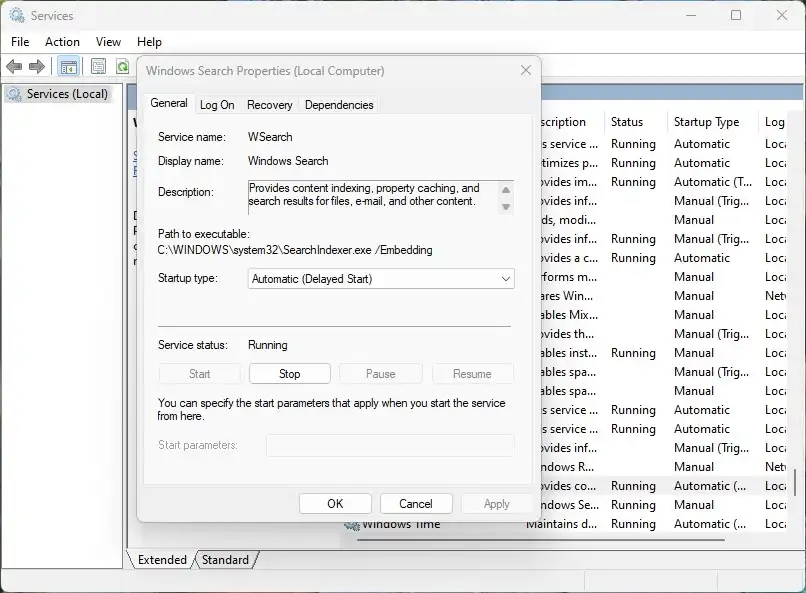Toggle the Show/Hide Console Tree toolbar icon

pyautogui.click(x=69, y=67)
